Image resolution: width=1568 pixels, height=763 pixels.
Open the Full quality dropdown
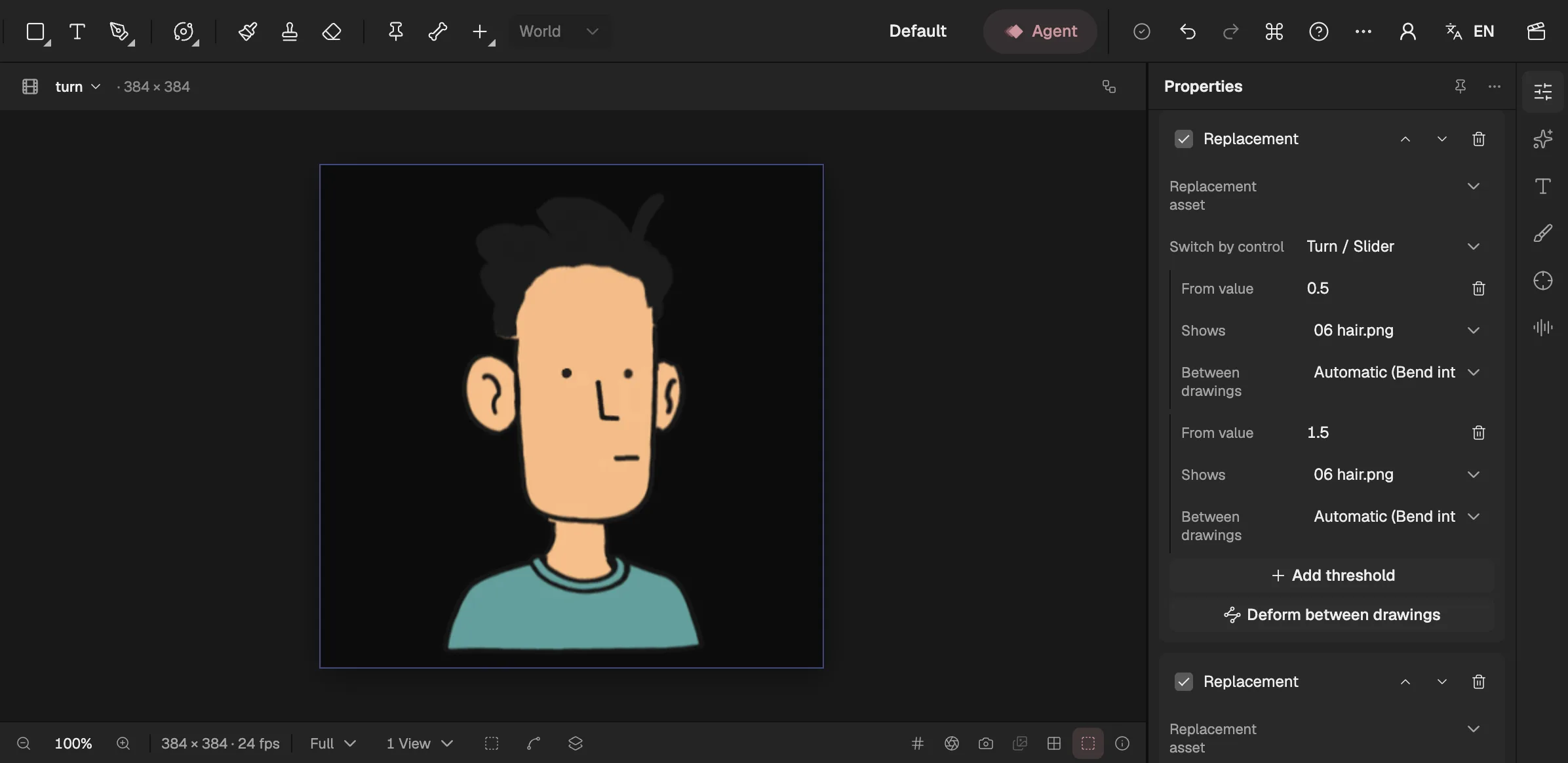(x=332, y=743)
